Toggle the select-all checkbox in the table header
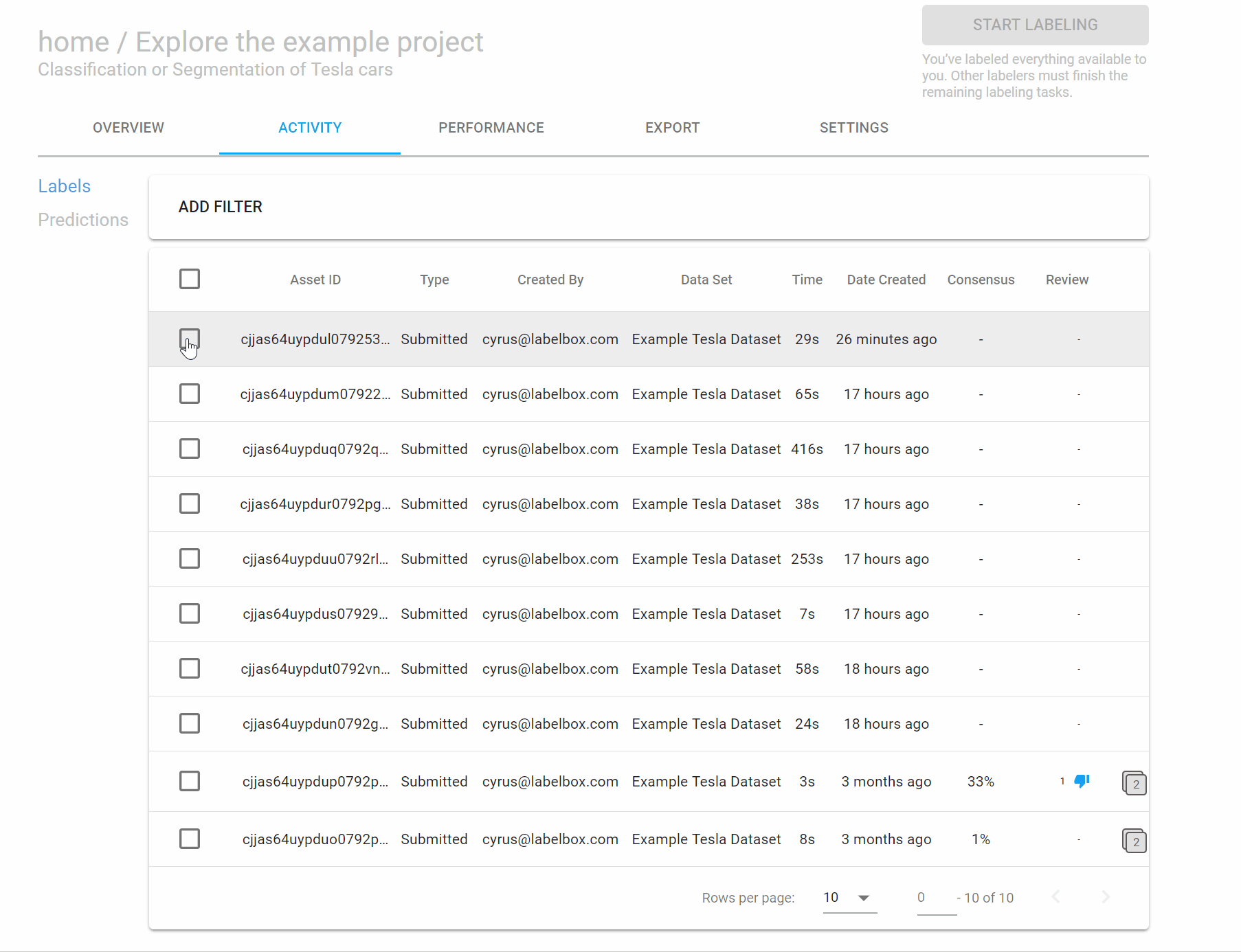The width and height of the screenshot is (1241, 952). click(190, 279)
